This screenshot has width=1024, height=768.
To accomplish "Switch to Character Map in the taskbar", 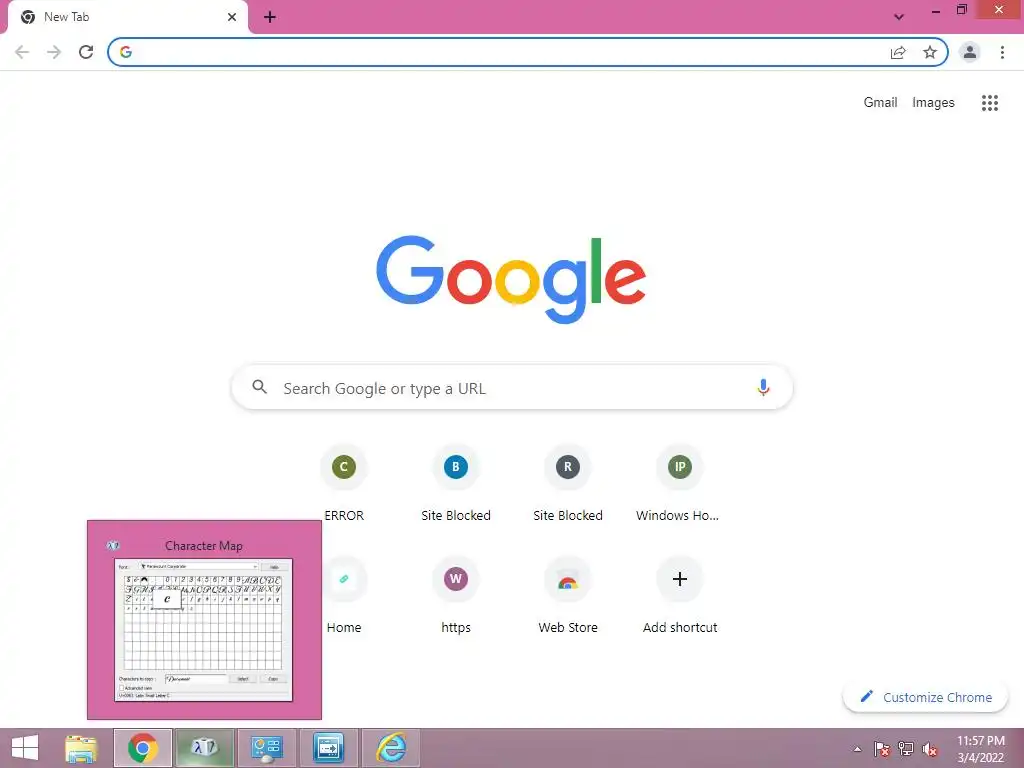I will pyautogui.click(x=204, y=748).
